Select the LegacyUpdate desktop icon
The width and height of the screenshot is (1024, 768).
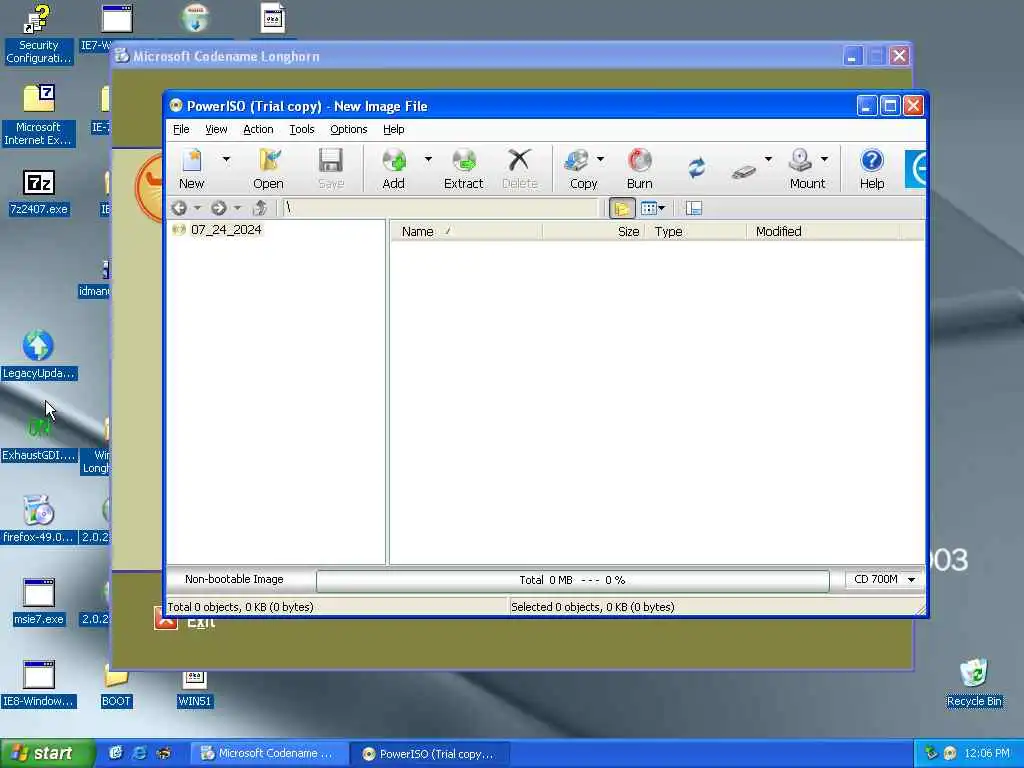coord(39,355)
